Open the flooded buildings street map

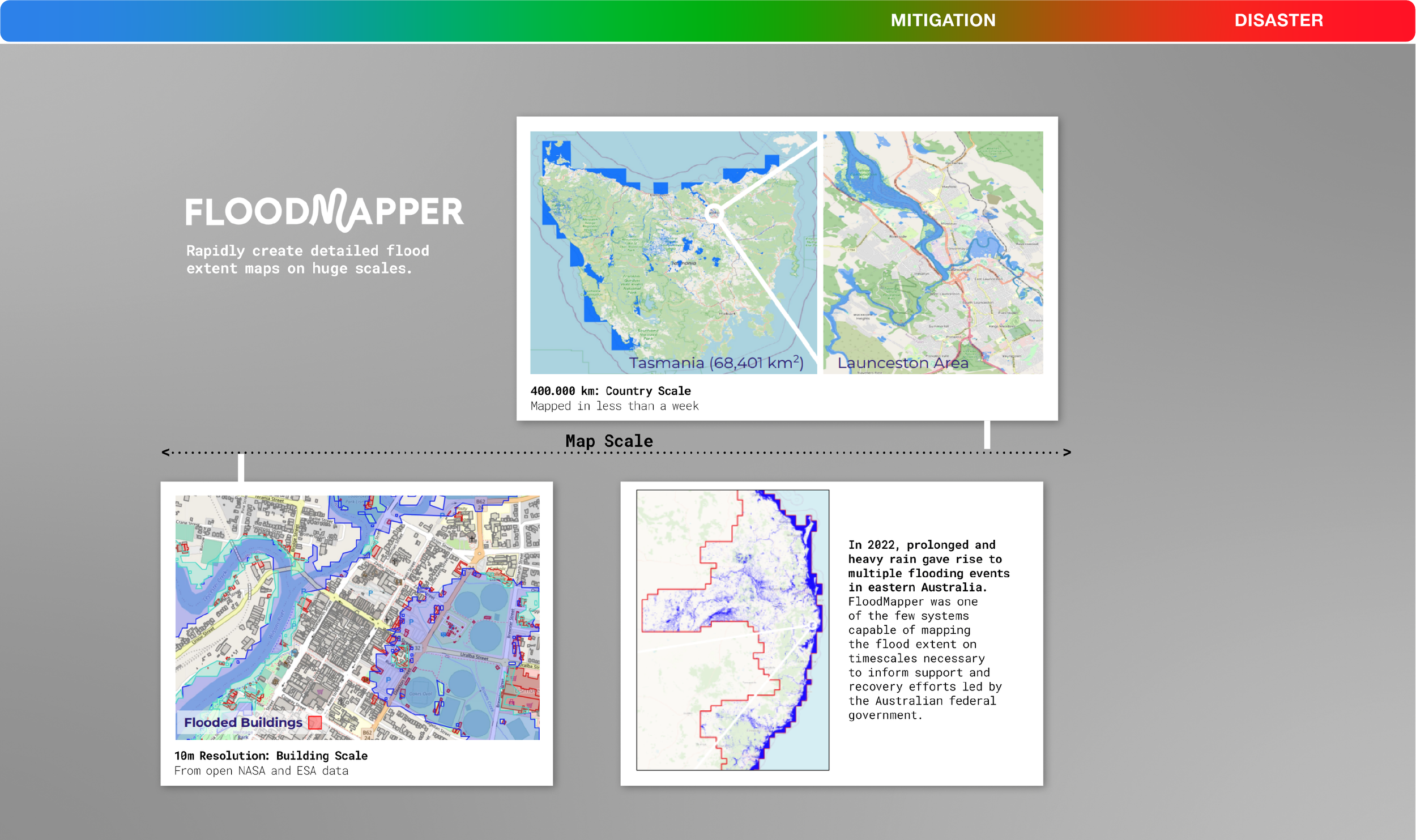pos(357,617)
